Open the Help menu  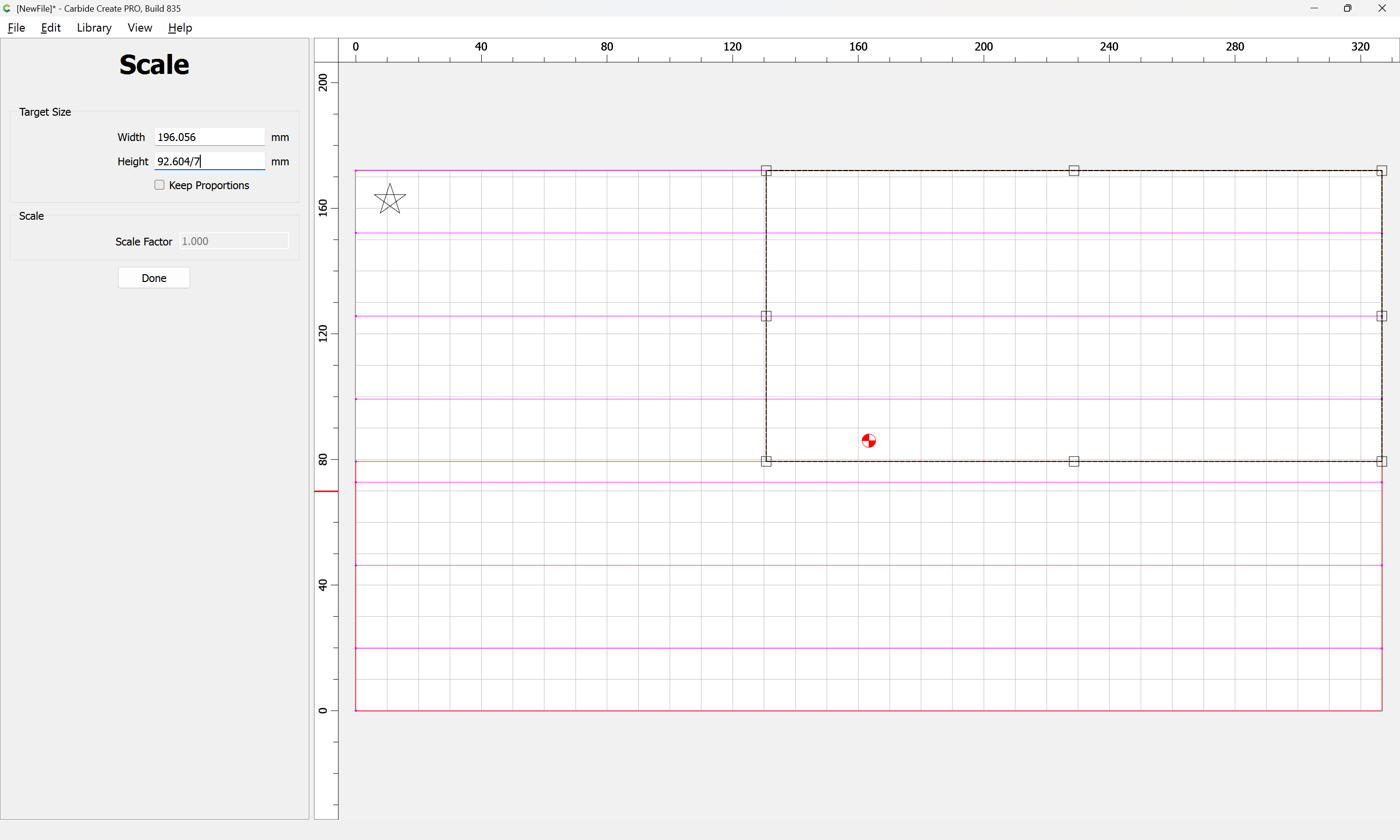coord(180,28)
